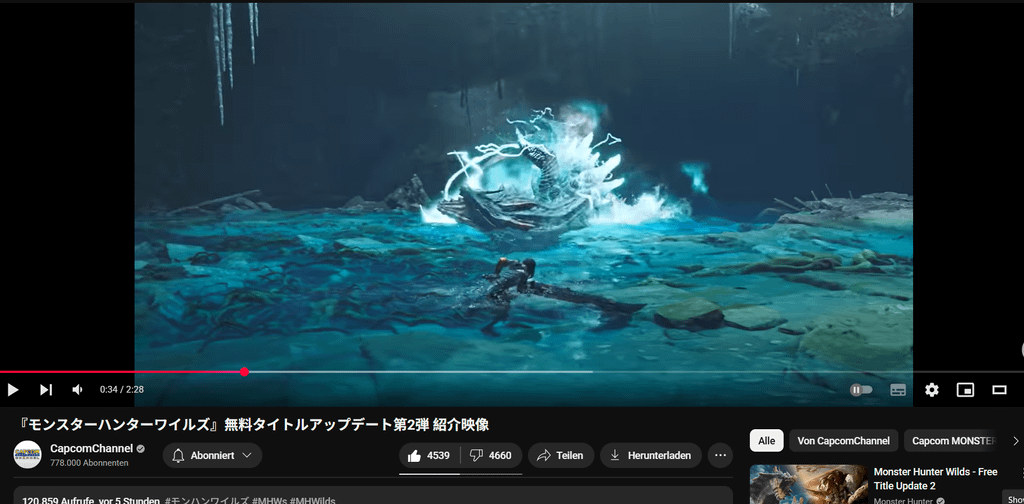Skip to the next video
Screen dimensions: 1024x504
(x=46, y=390)
